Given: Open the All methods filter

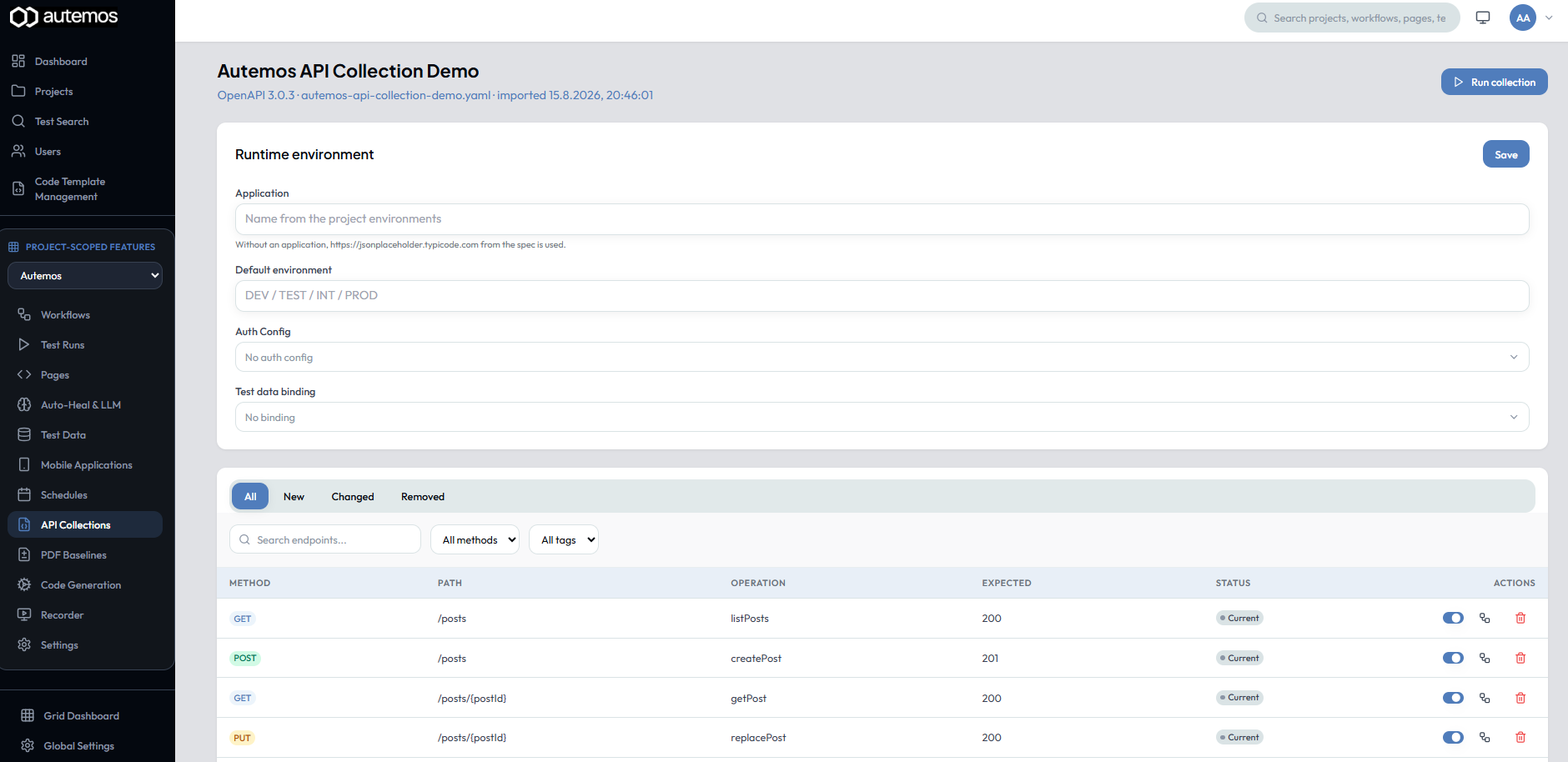Looking at the screenshot, I should pyautogui.click(x=475, y=539).
